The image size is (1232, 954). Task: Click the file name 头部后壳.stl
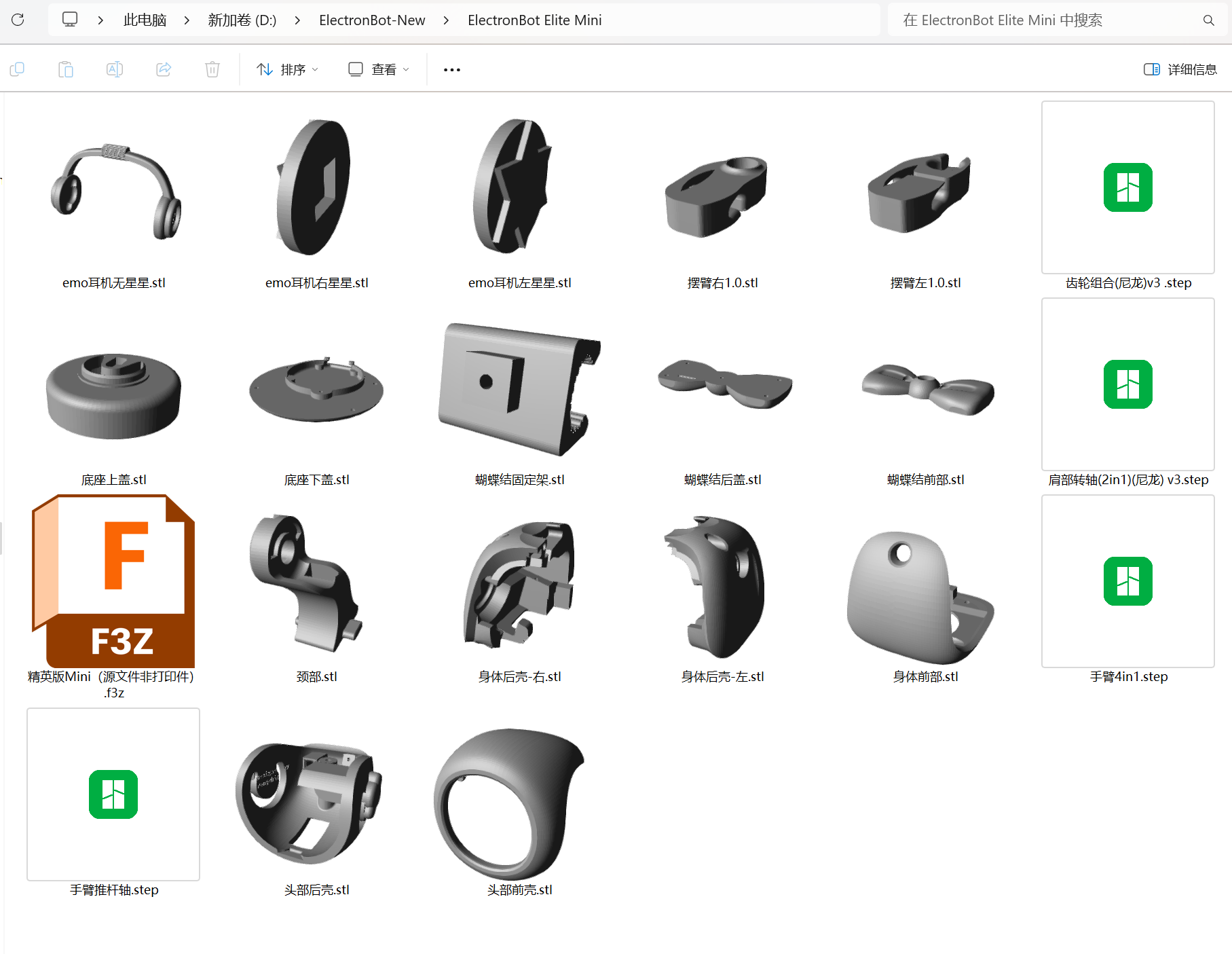[317, 890]
